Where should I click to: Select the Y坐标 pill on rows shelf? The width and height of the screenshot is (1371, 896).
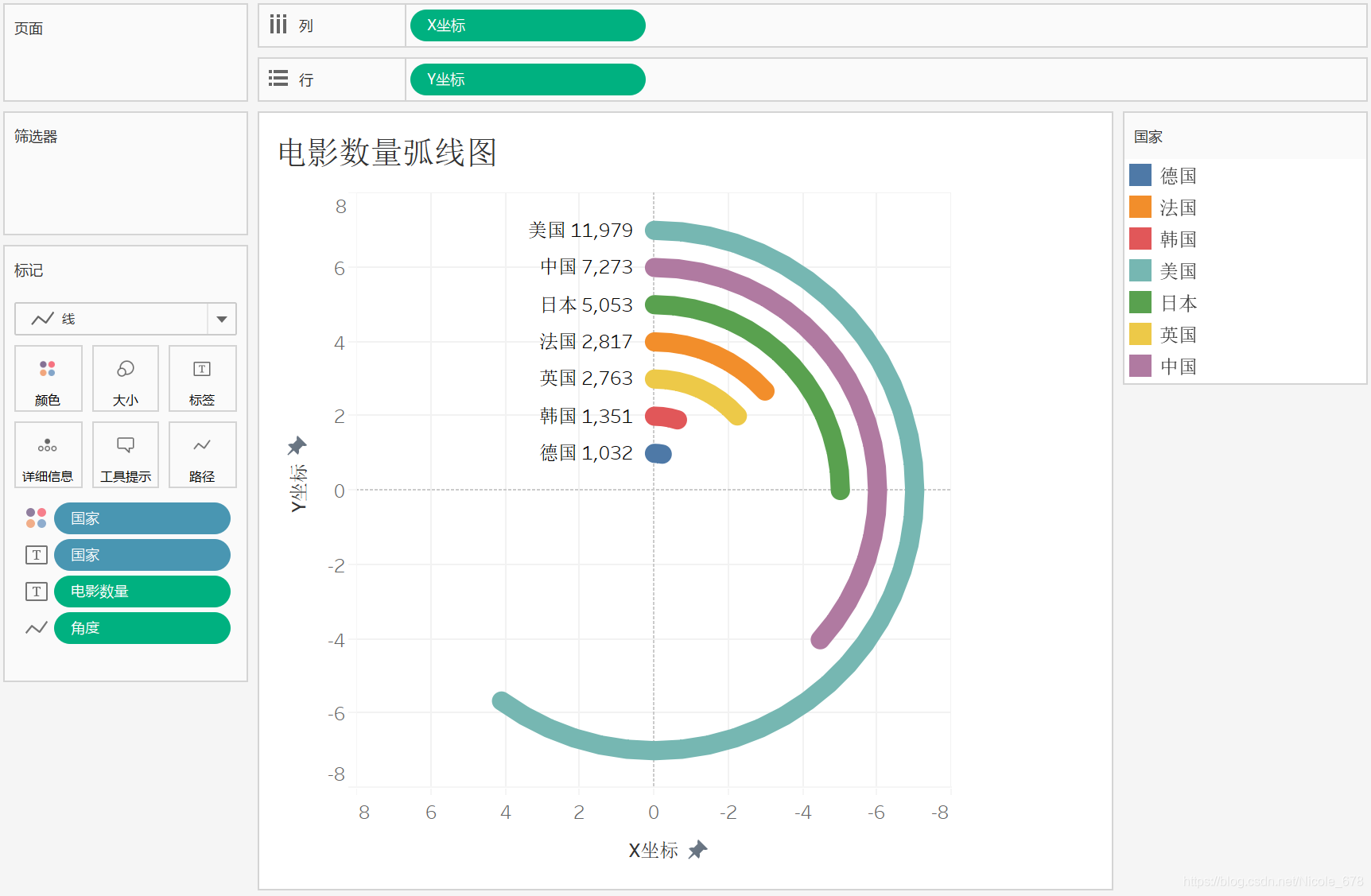coord(528,80)
